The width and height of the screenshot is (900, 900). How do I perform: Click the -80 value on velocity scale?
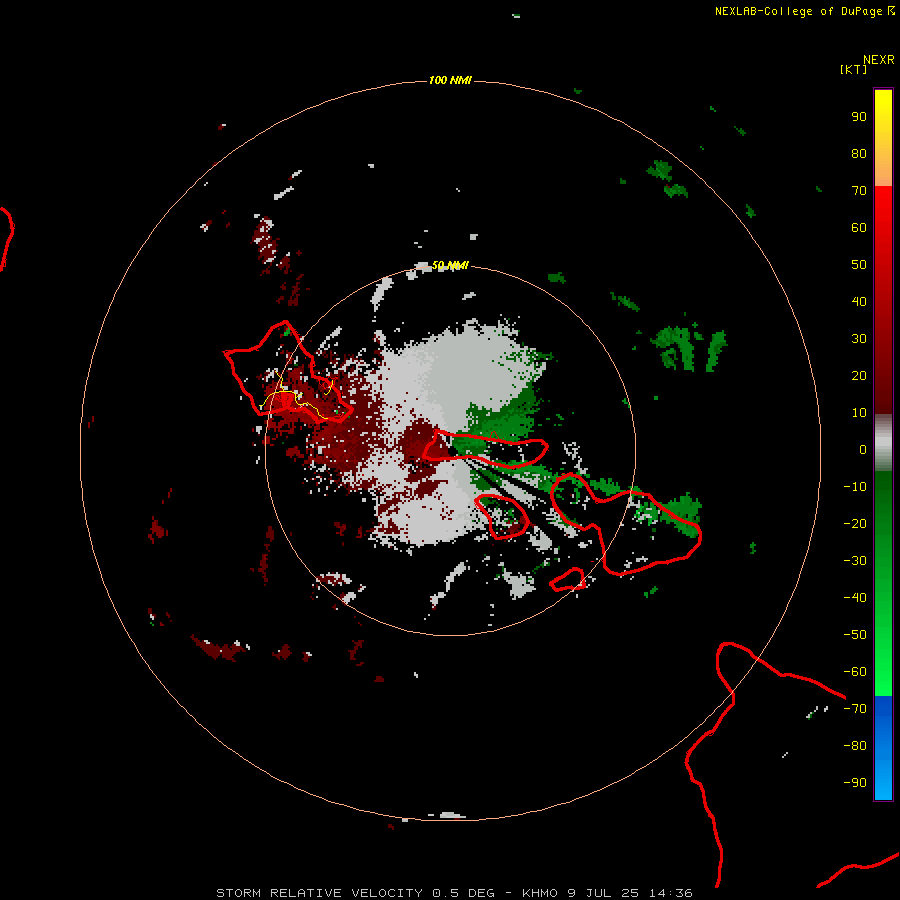[x=855, y=746]
